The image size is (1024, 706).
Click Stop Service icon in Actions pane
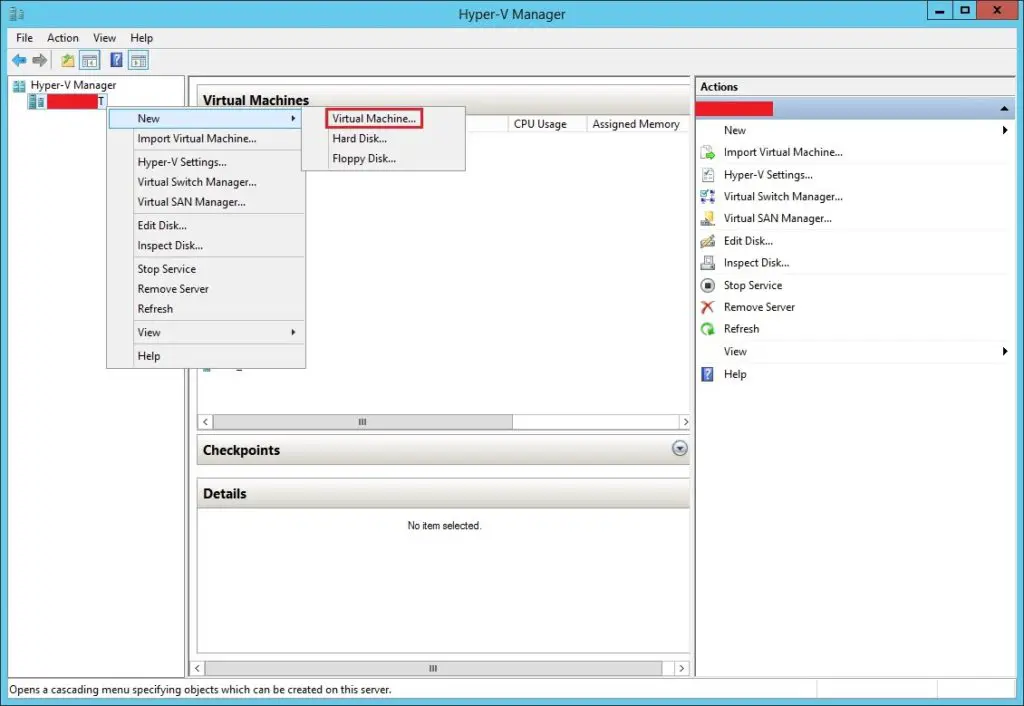[x=707, y=285]
